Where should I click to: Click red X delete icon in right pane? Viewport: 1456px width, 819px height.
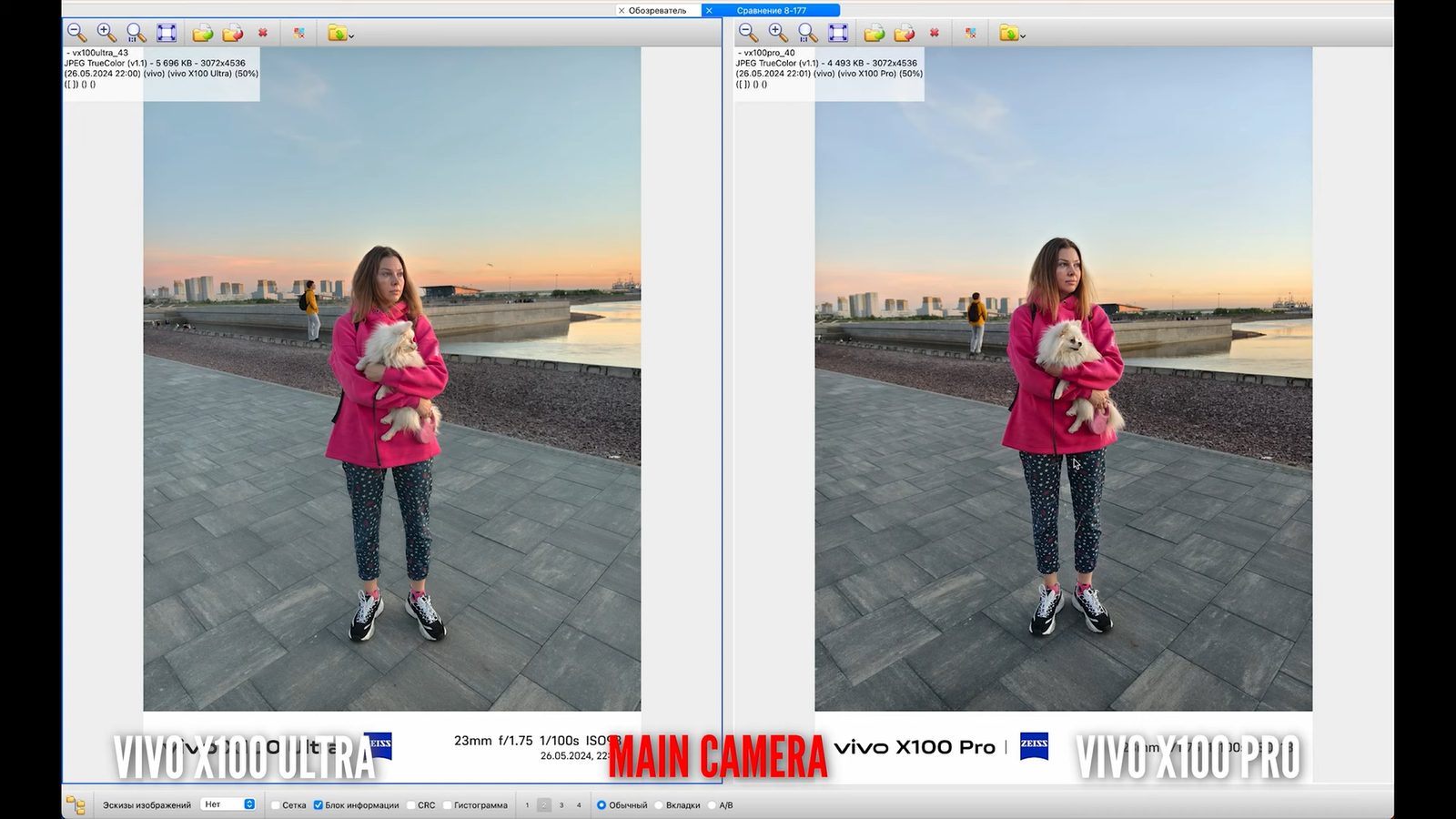(x=934, y=33)
